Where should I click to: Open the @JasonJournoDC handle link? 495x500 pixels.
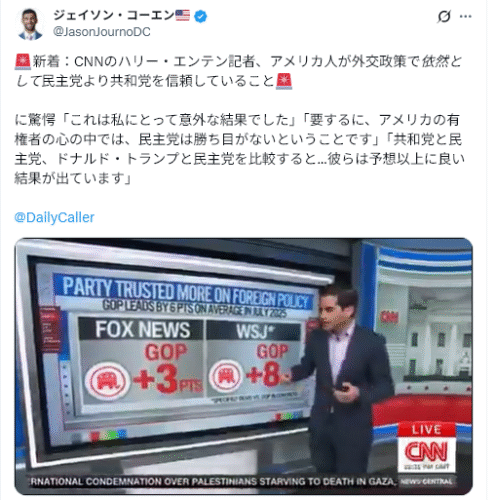[102, 32]
